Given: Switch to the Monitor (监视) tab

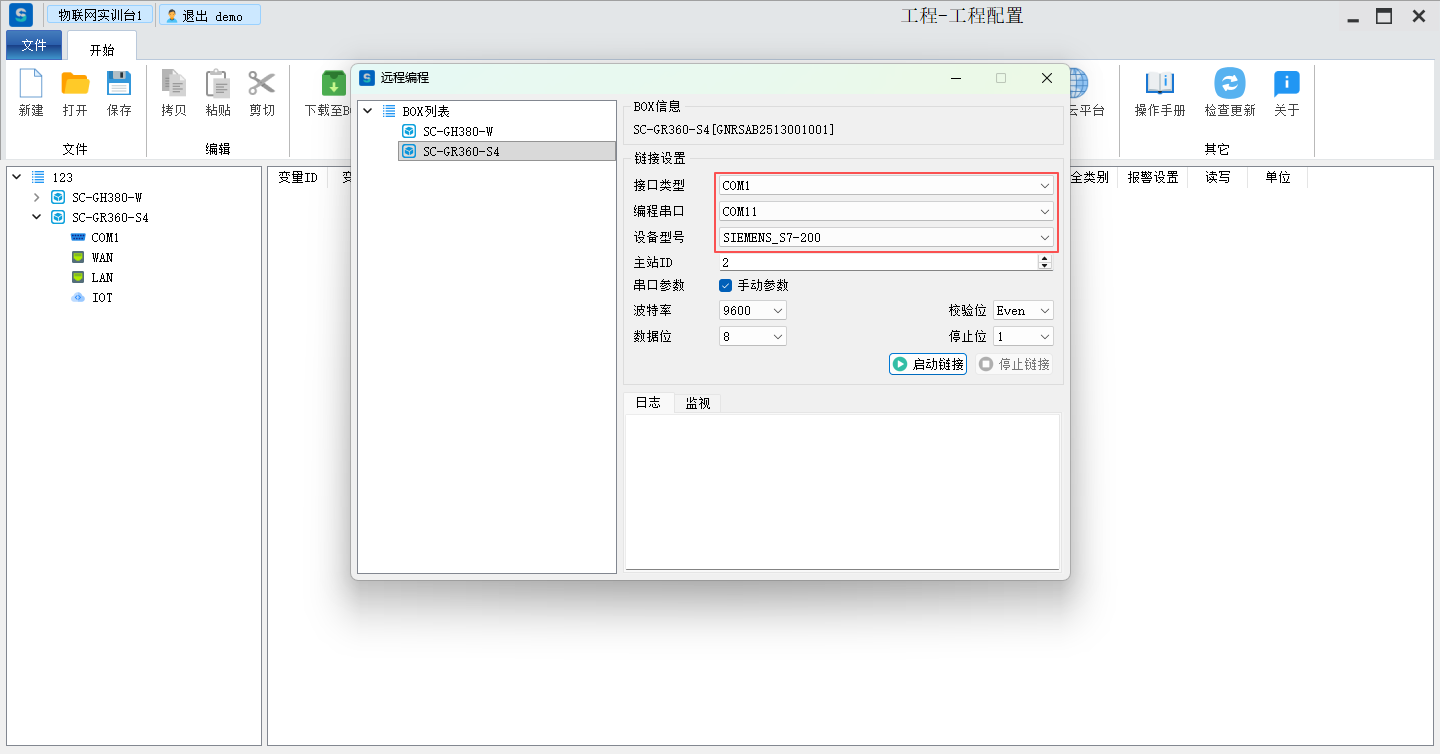Looking at the screenshot, I should click(x=697, y=404).
